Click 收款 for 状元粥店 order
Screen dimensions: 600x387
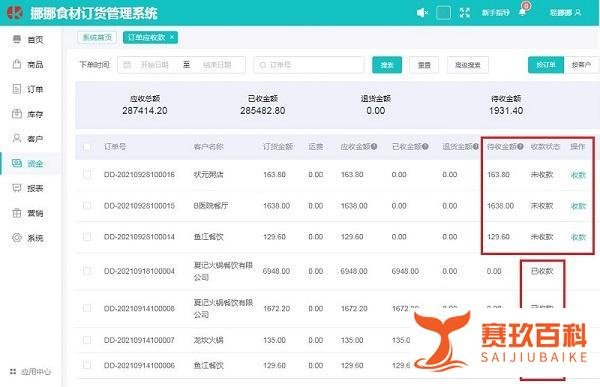coord(578,175)
